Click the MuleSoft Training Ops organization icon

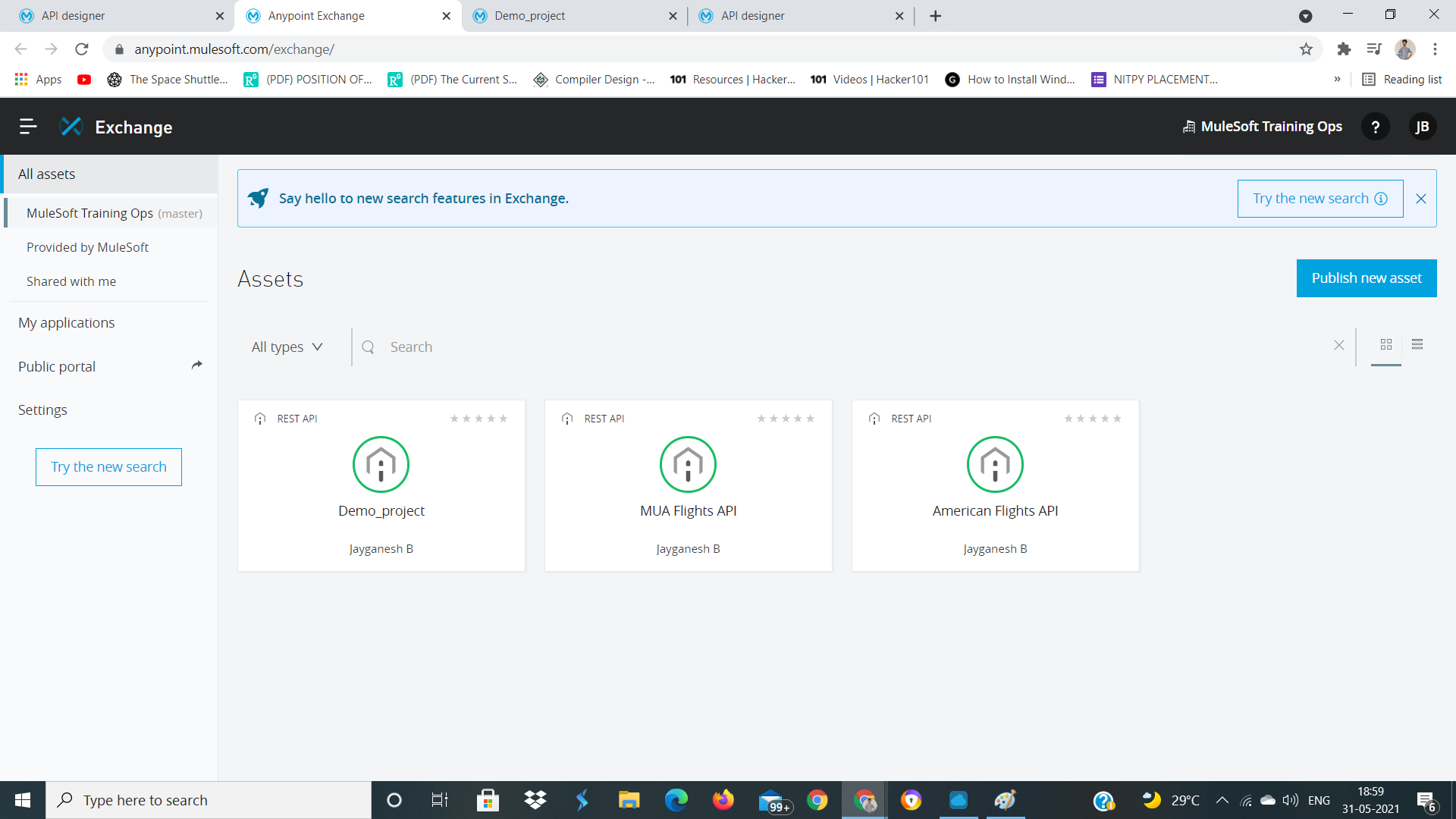point(1188,126)
